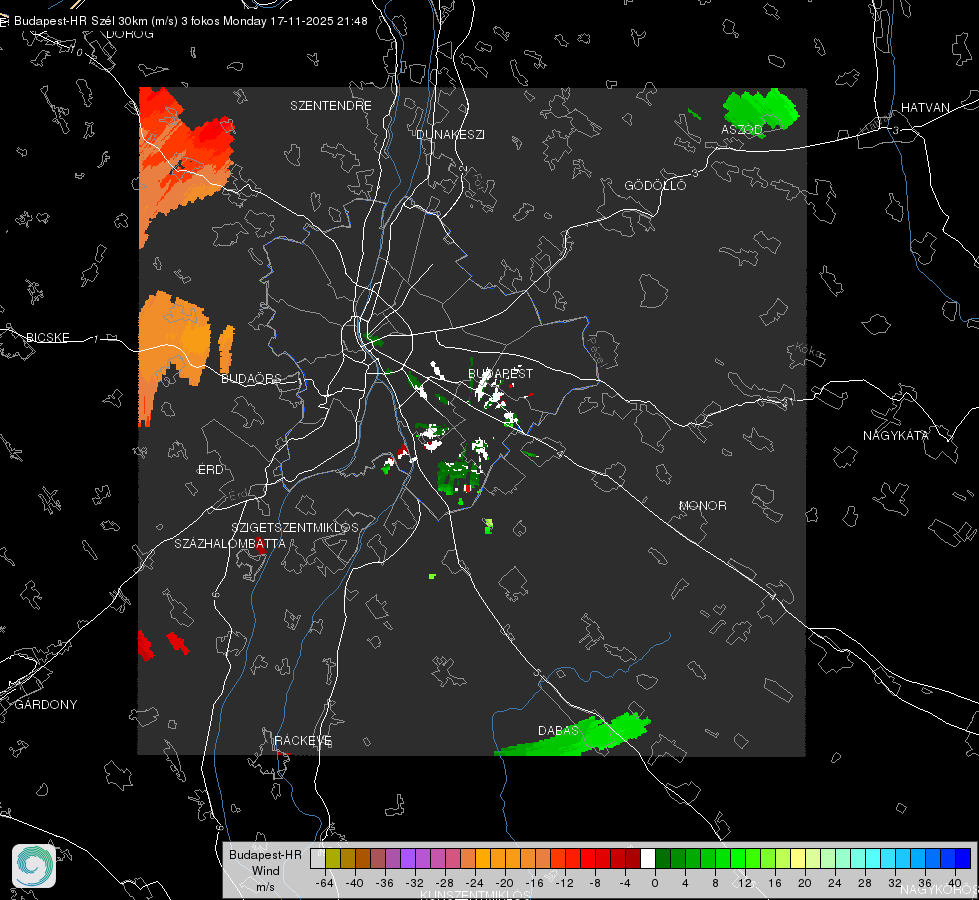Click the SZENTENDRE town label
Image resolution: width=979 pixels, height=900 pixels.
coord(331,106)
